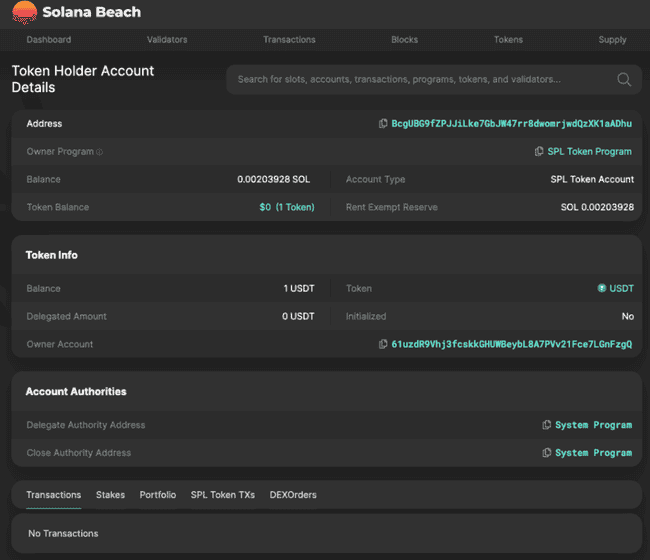Copy the account address via copy icon
The height and width of the screenshot is (560, 650).
[383, 124]
